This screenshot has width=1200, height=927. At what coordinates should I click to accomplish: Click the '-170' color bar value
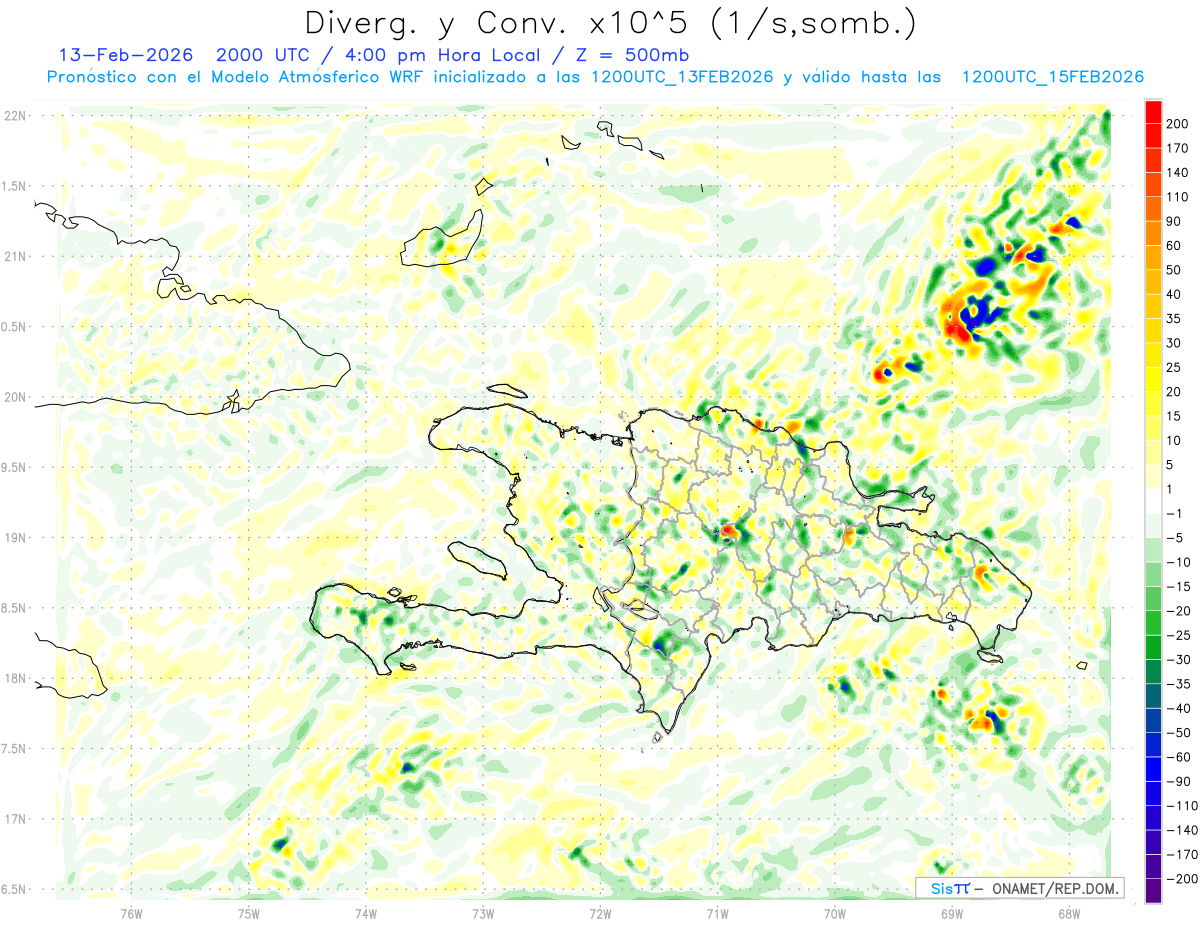[1181, 854]
